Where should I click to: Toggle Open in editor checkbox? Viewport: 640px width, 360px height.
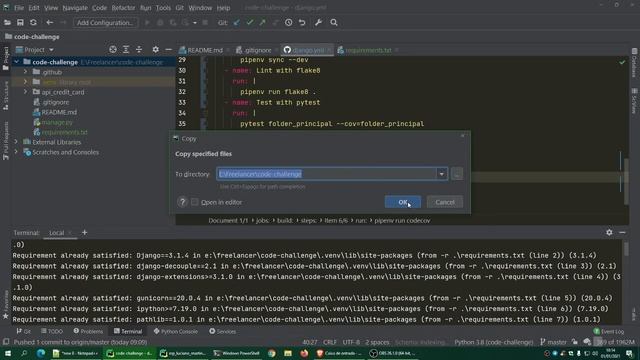click(195, 202)
